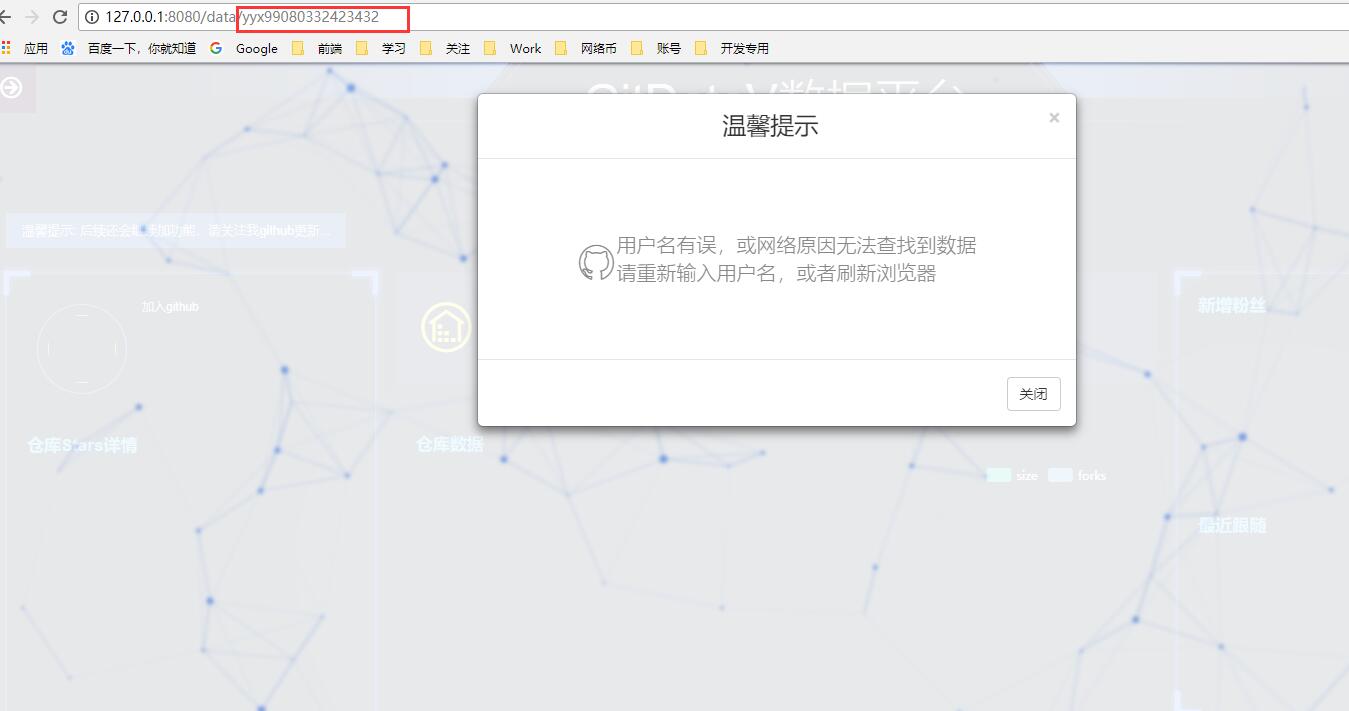The width and height of the screenshot is (1349, 711).
Task: Click the address bar URL field
Action: tap(715, 17)
